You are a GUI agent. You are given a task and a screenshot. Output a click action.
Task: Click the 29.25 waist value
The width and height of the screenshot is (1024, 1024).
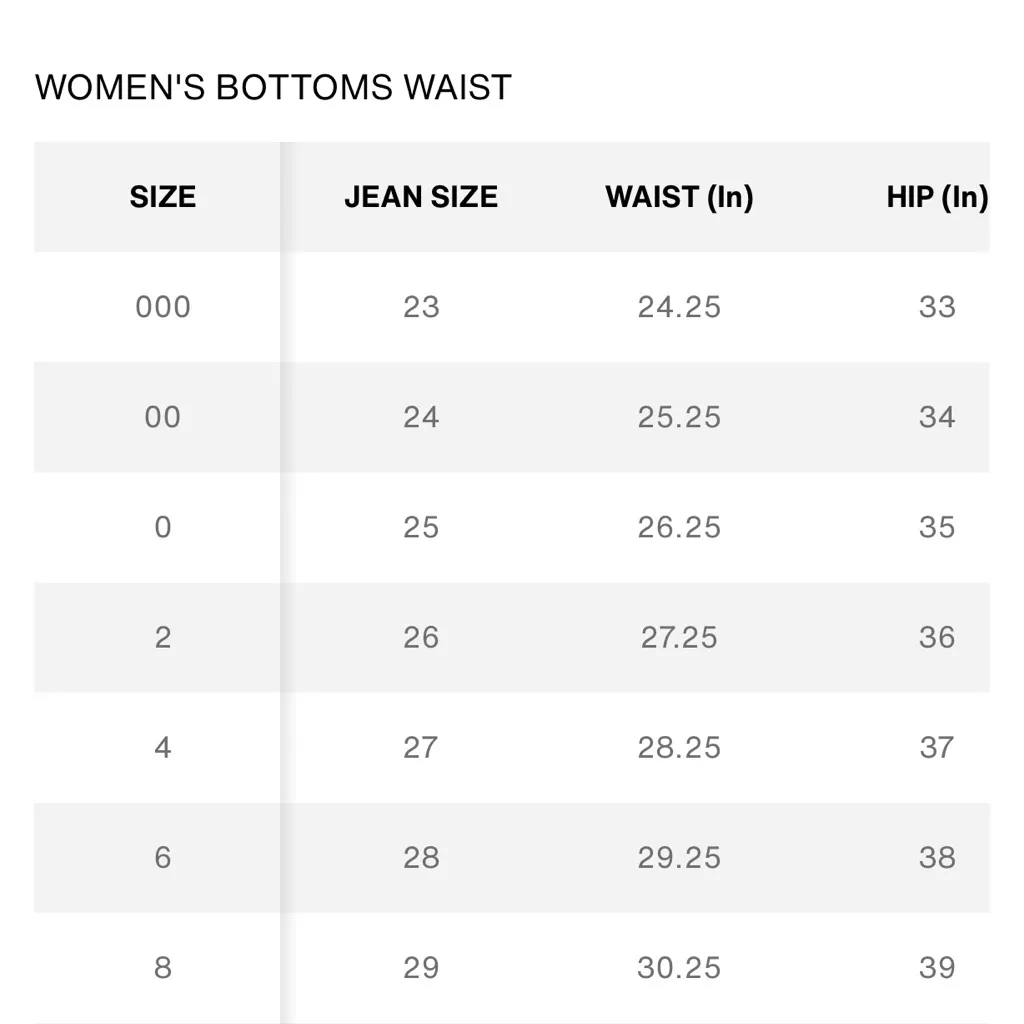click(679, 857)
